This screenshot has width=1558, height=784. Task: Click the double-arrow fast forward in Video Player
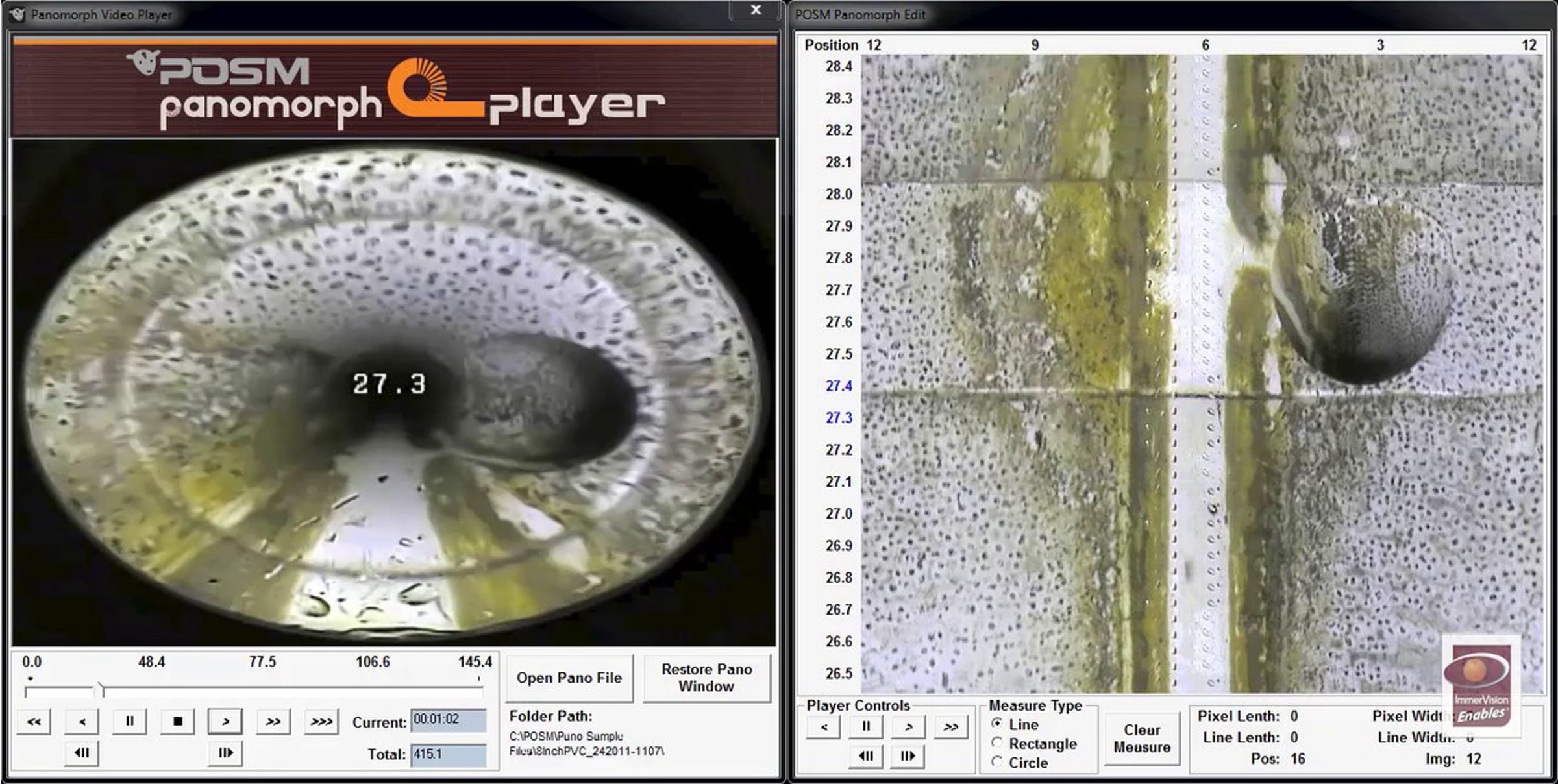273,721
